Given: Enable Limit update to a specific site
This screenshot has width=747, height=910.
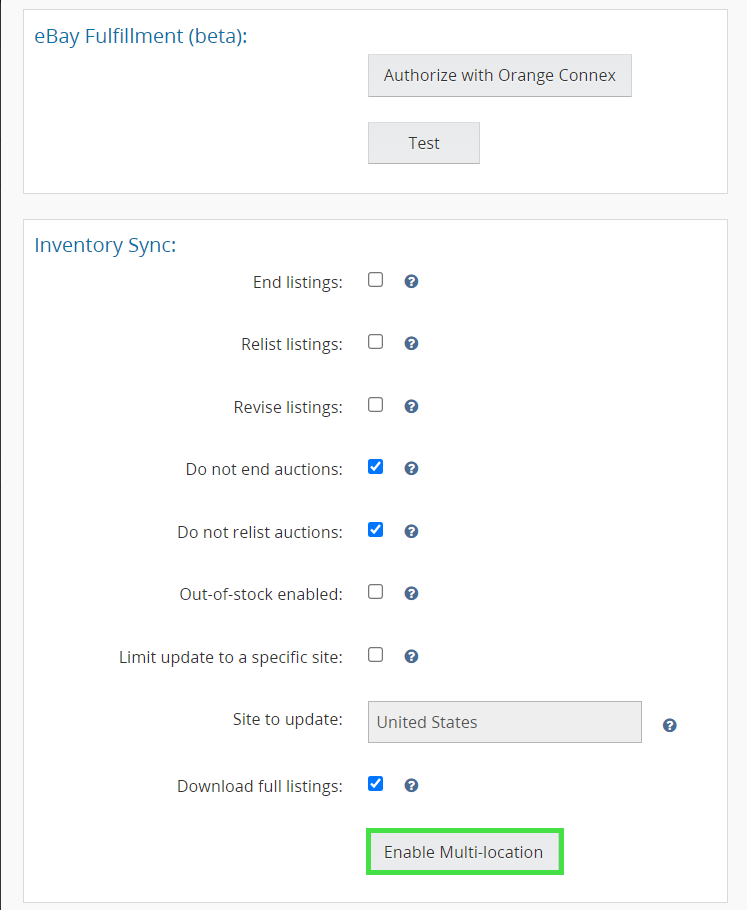Looking at the screenshot, I should tap(376, 655).
